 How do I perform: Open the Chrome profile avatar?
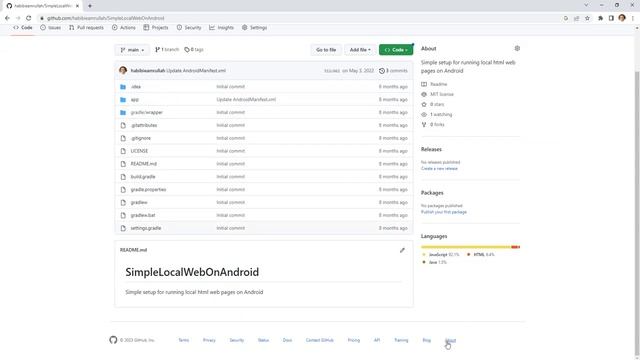tap(622, 18)
